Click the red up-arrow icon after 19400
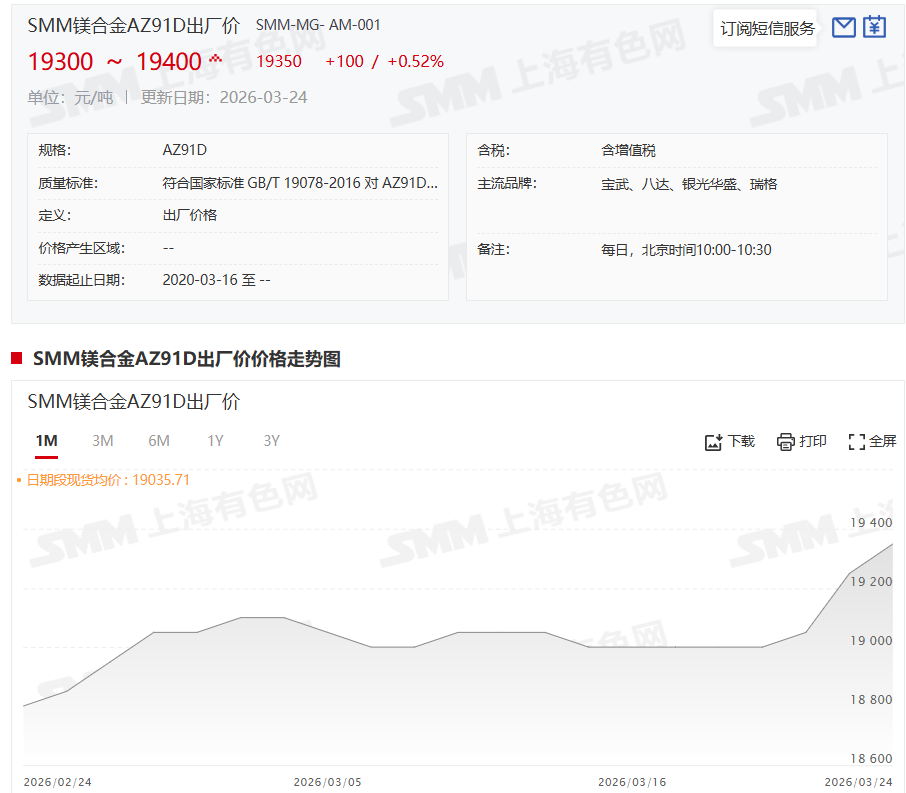The width and height of the screenshot is (906, 793). (215, 59)
